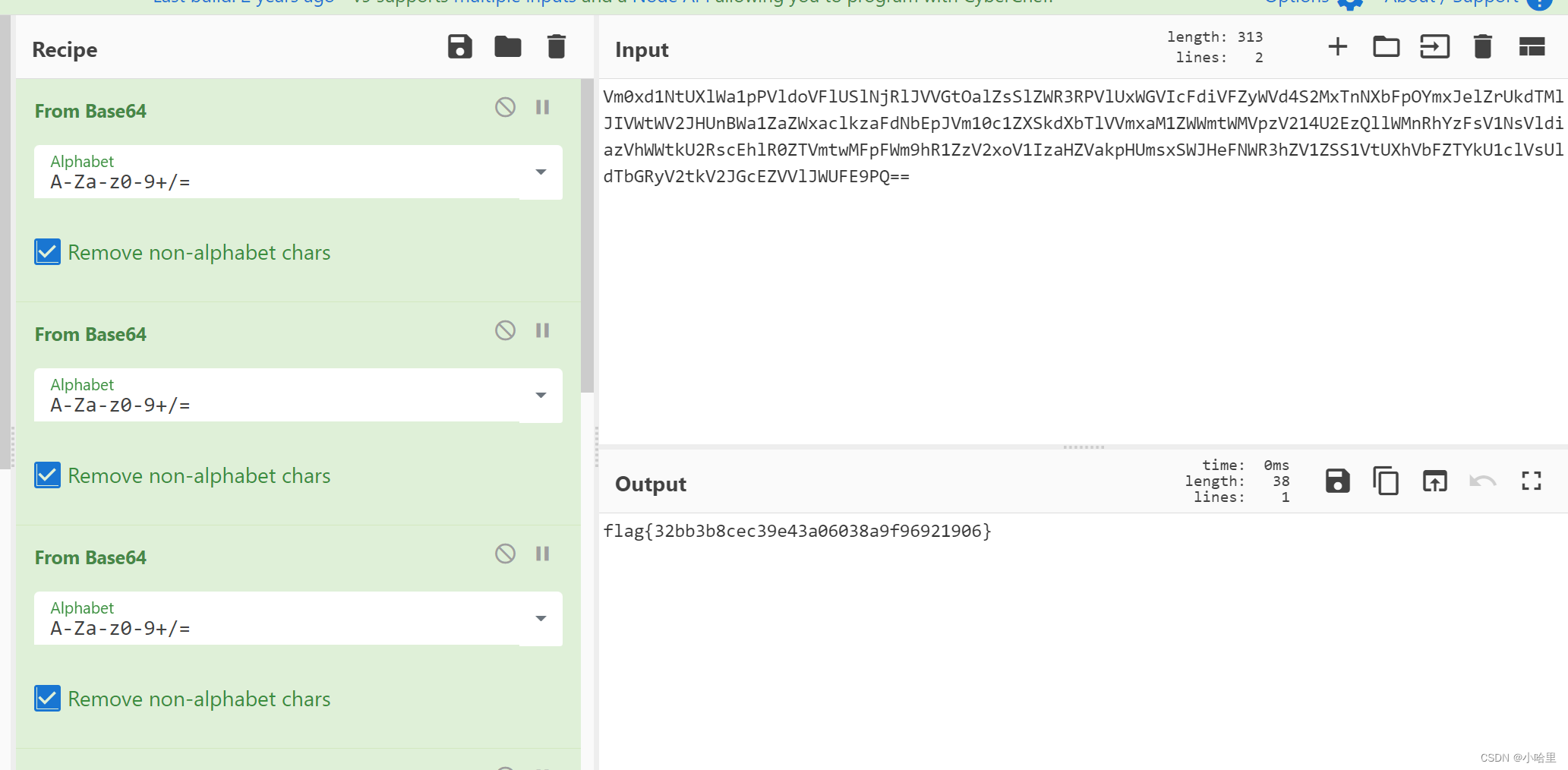Click the Recipe panel heading
This screenshot has width=1568, height=770.
65,50
